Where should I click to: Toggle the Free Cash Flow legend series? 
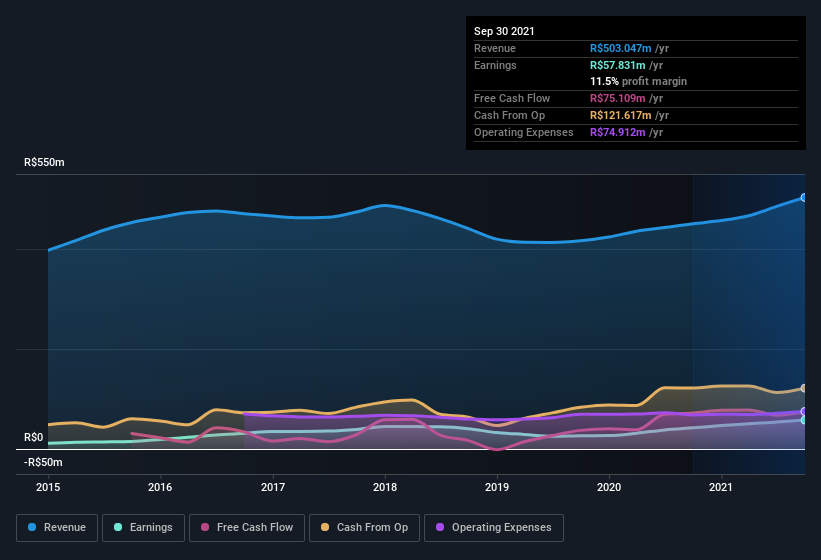[x=247, y=528]
